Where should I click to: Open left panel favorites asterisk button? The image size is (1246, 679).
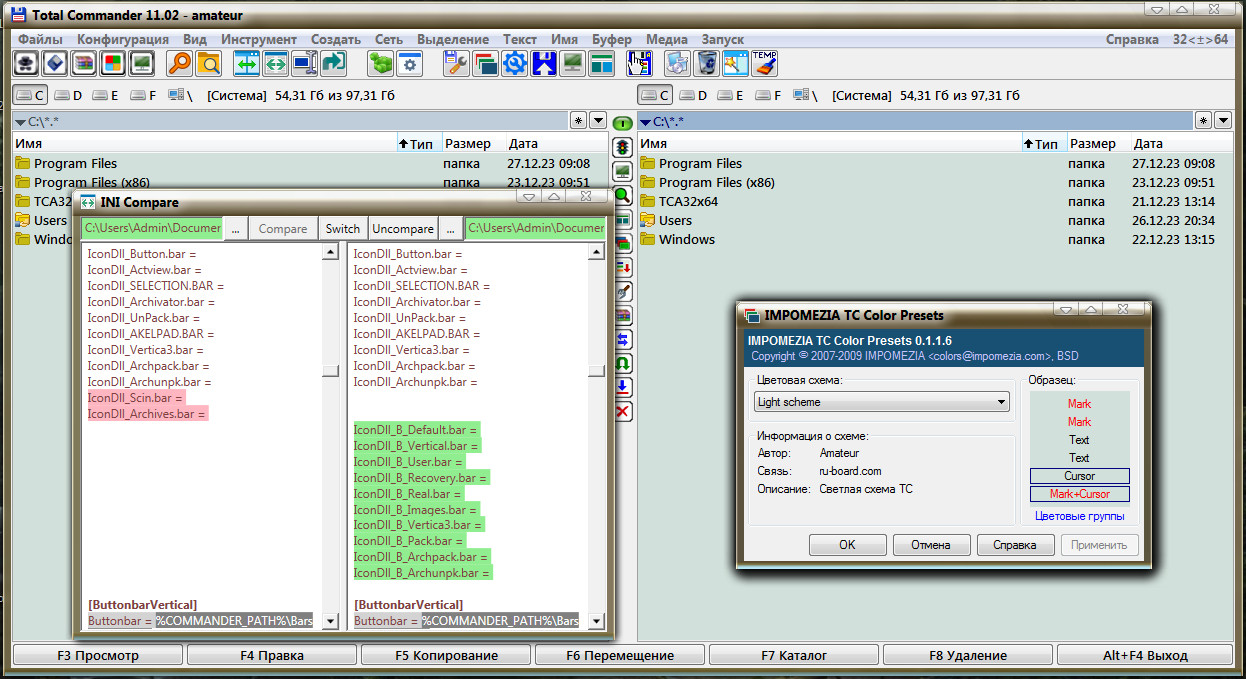pos(579,120)
